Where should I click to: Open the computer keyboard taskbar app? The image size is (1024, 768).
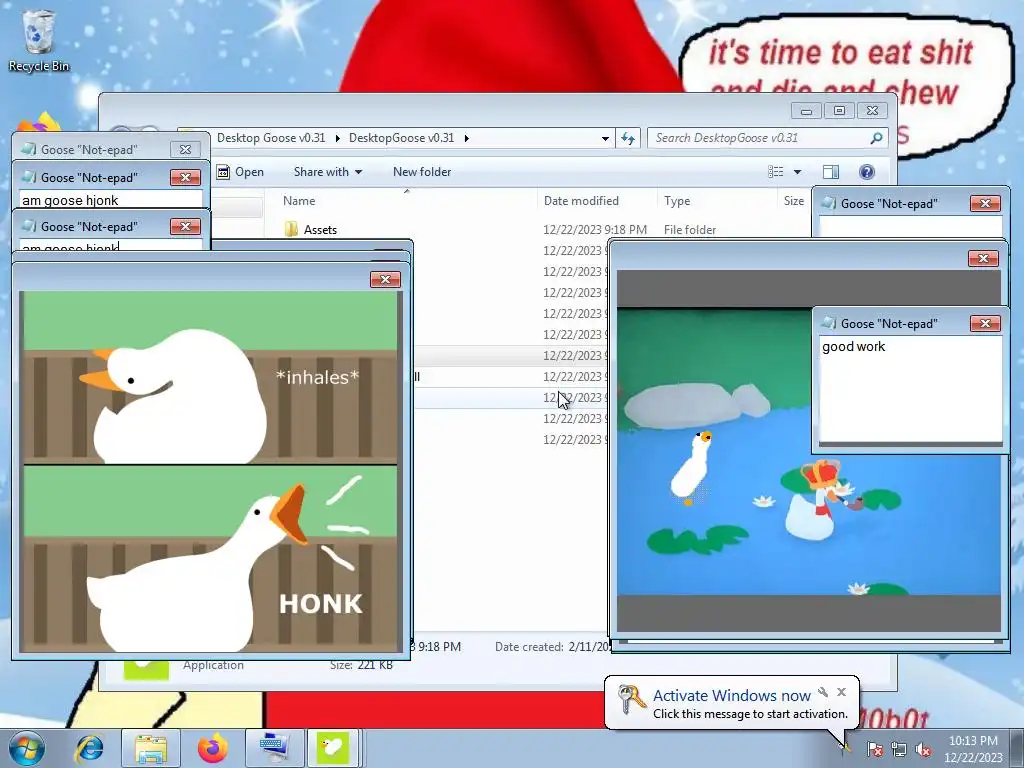(272, 748)
